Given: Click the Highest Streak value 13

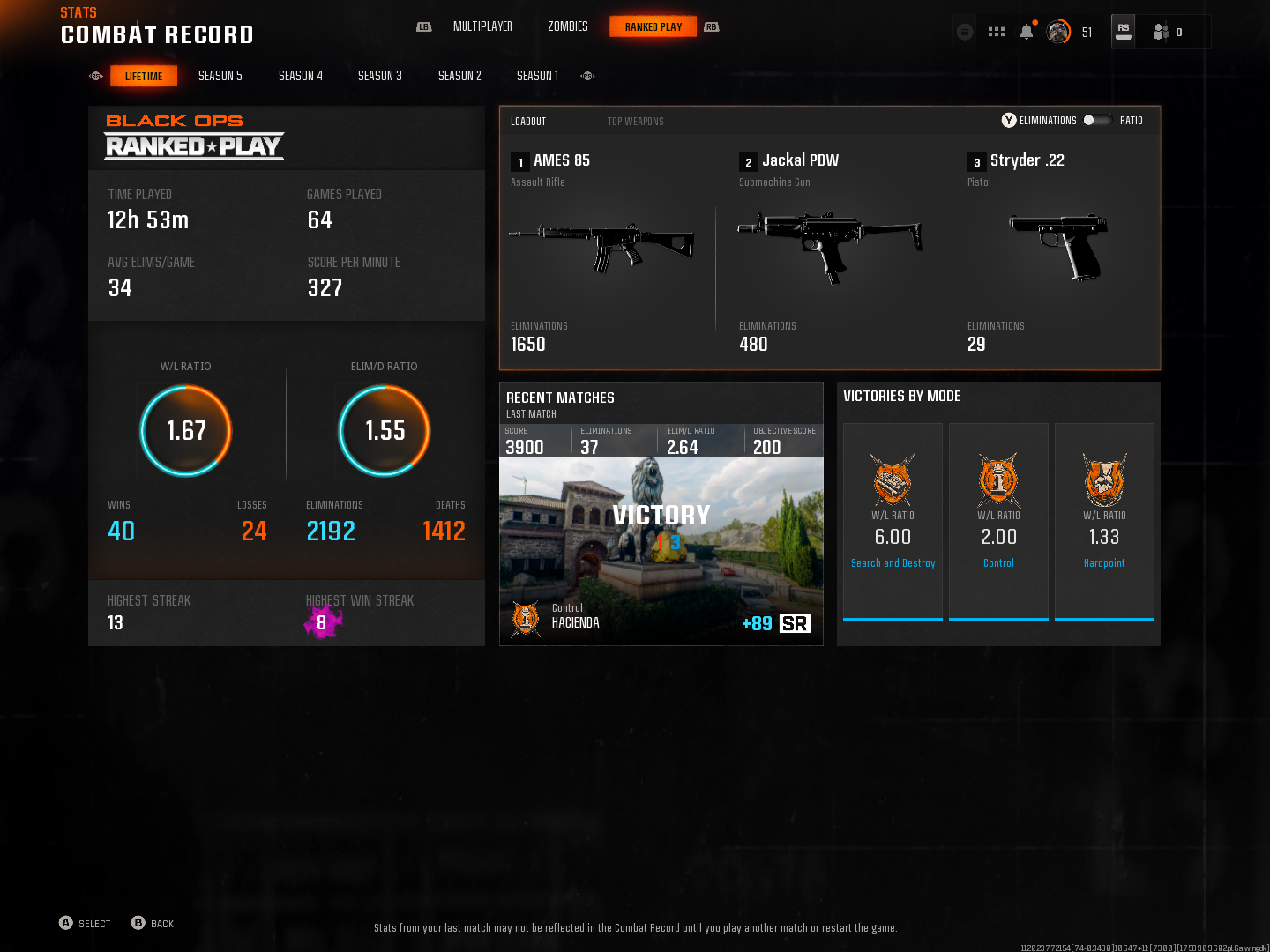Looking at the screenshot, I should click(x=116, y=623).
